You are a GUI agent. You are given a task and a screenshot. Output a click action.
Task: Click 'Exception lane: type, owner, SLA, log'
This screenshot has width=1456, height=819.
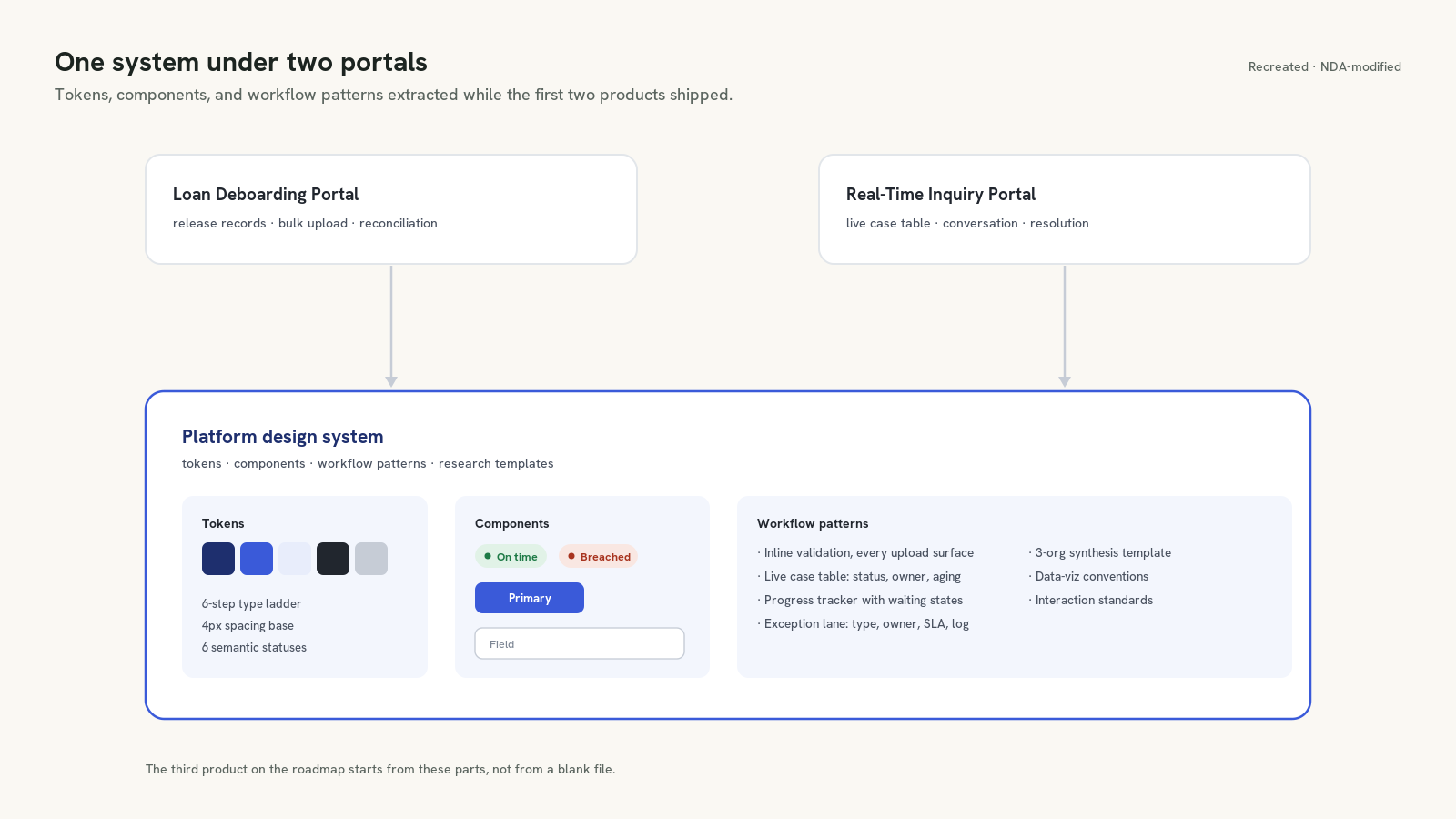[863, 623]
